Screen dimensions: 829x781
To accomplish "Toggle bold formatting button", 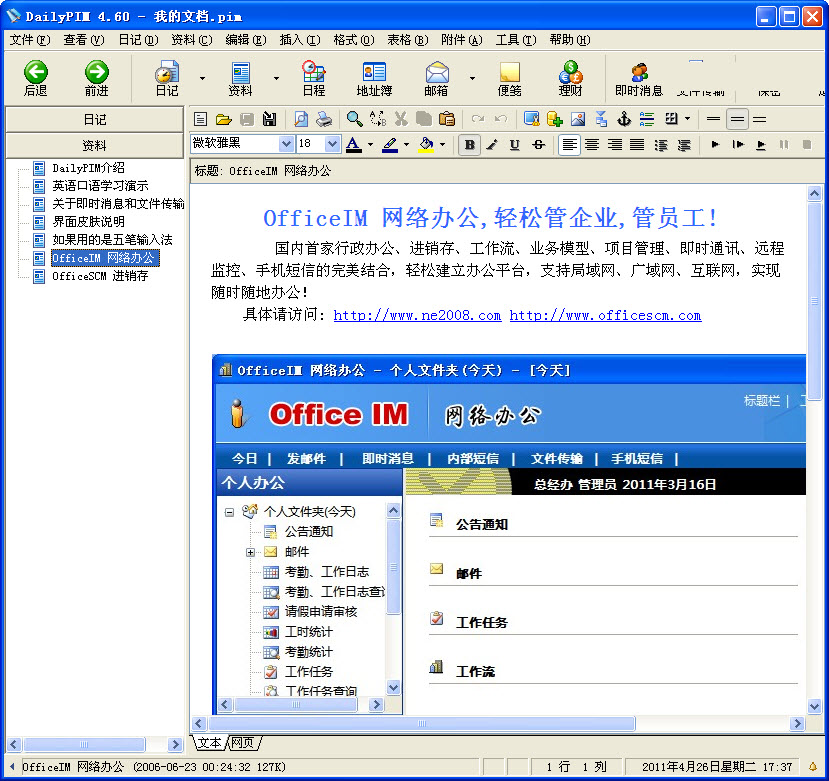I will click(x=469, y=145).
